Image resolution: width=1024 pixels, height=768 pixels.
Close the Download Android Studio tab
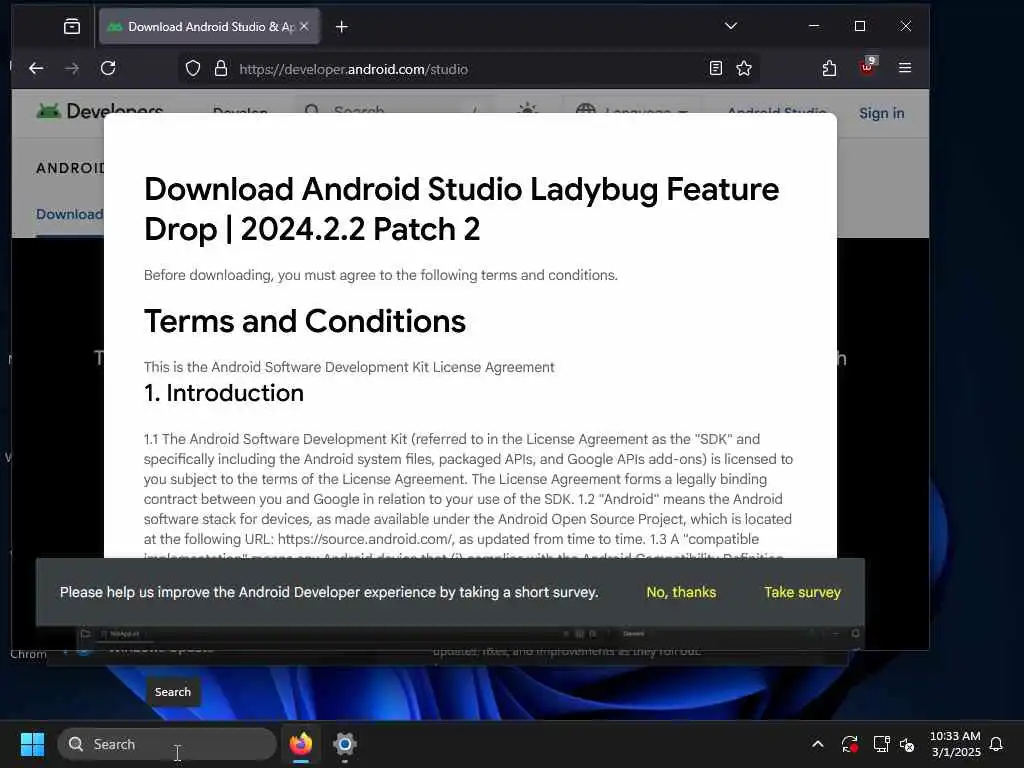tap(304, 26)
